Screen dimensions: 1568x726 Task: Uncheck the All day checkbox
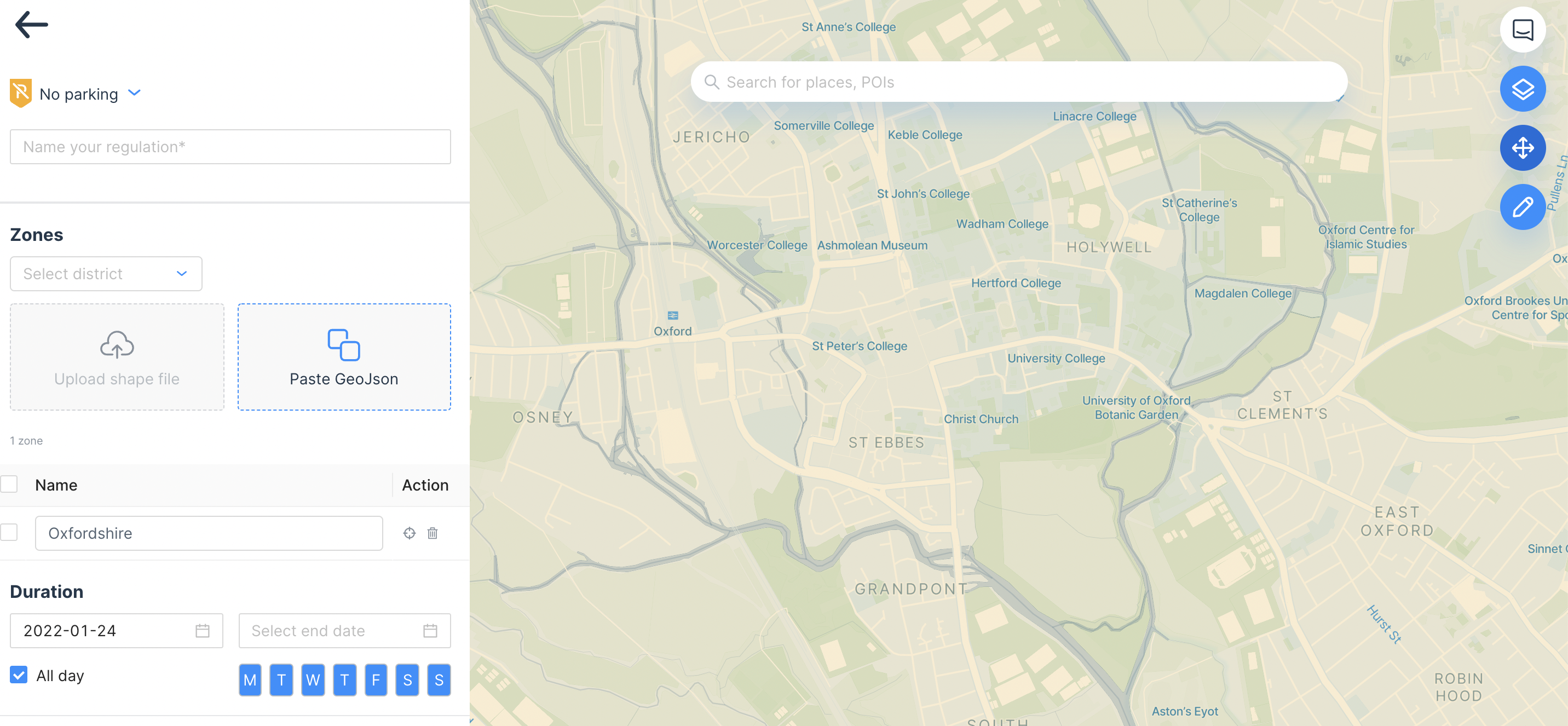pos(19,675)
